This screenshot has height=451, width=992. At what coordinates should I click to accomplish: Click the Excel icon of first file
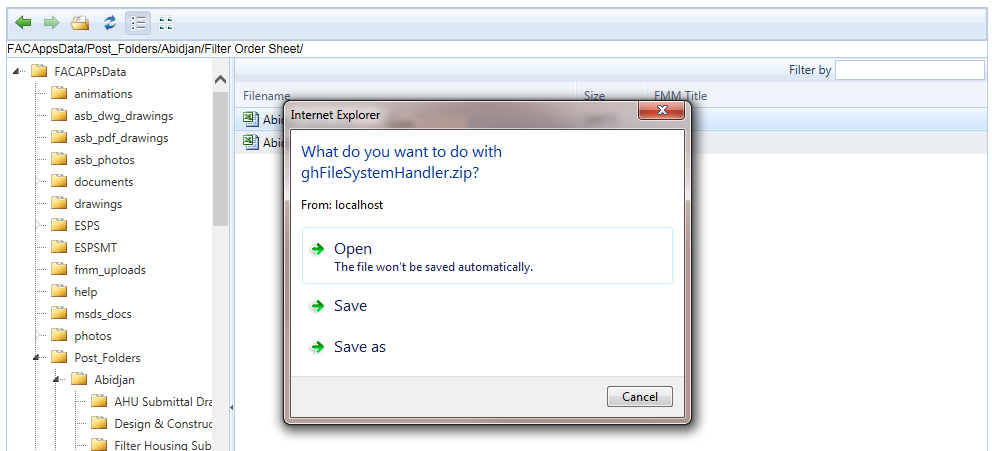[250, 119]
